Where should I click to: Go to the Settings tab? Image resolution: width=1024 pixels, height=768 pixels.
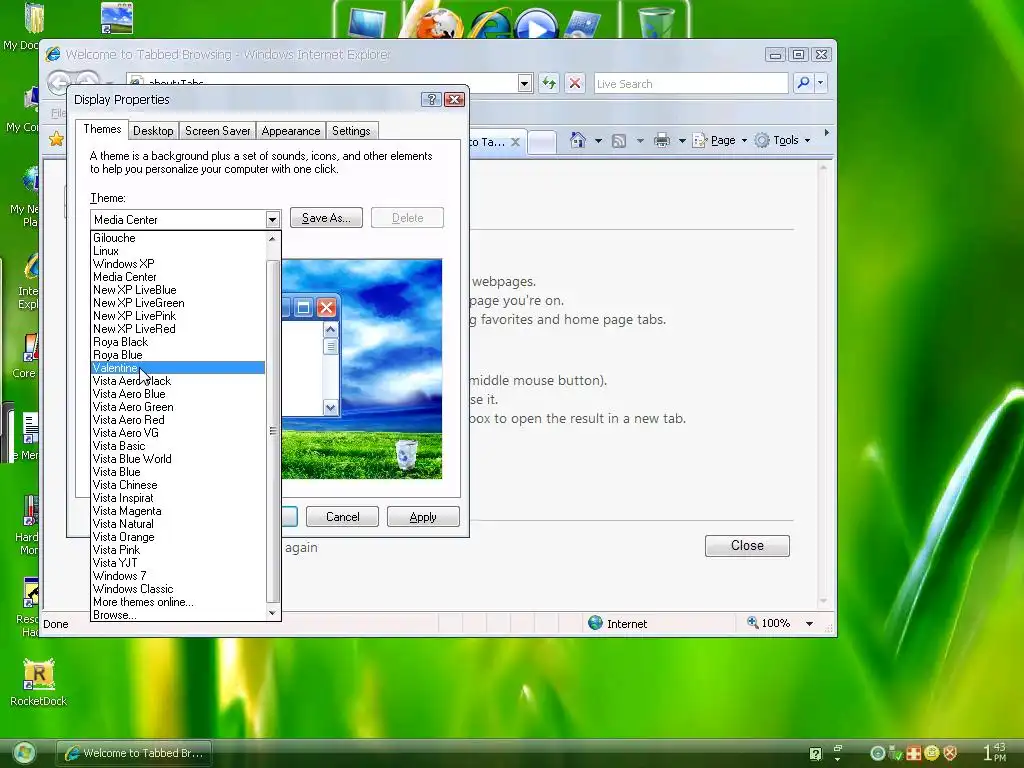tap(351, 131)
